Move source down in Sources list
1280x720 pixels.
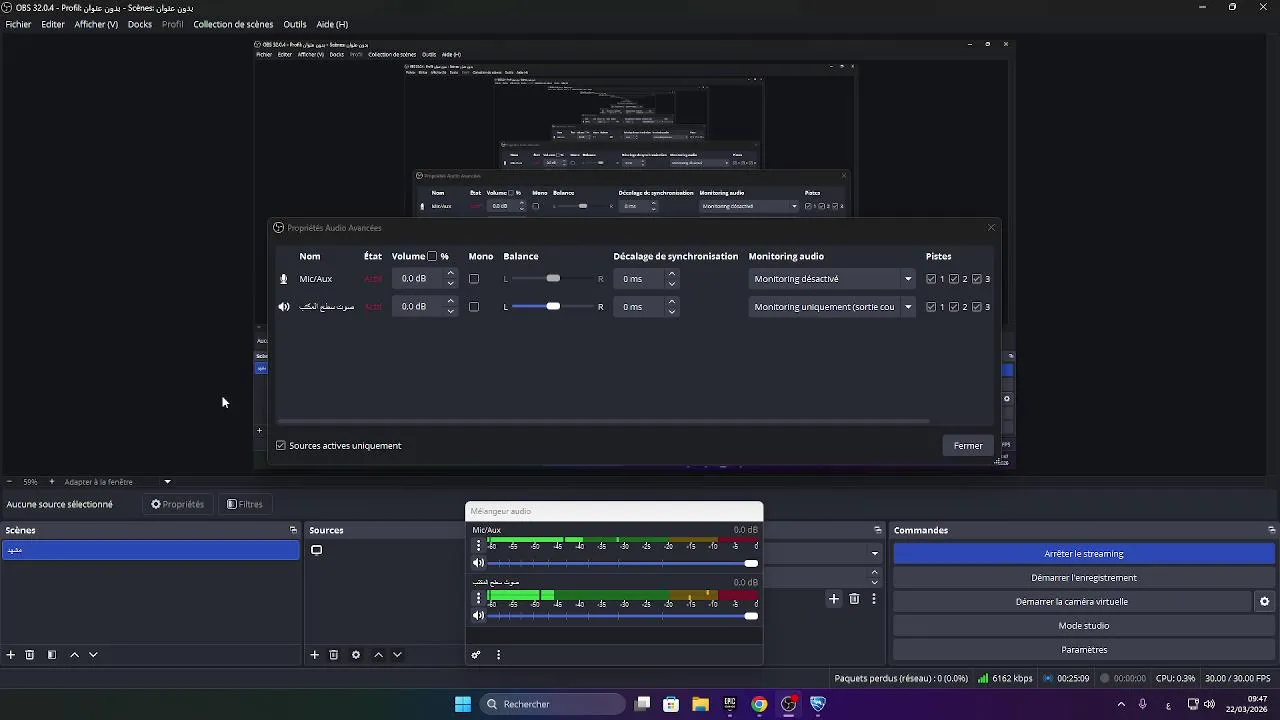click(x=397, y=655)
